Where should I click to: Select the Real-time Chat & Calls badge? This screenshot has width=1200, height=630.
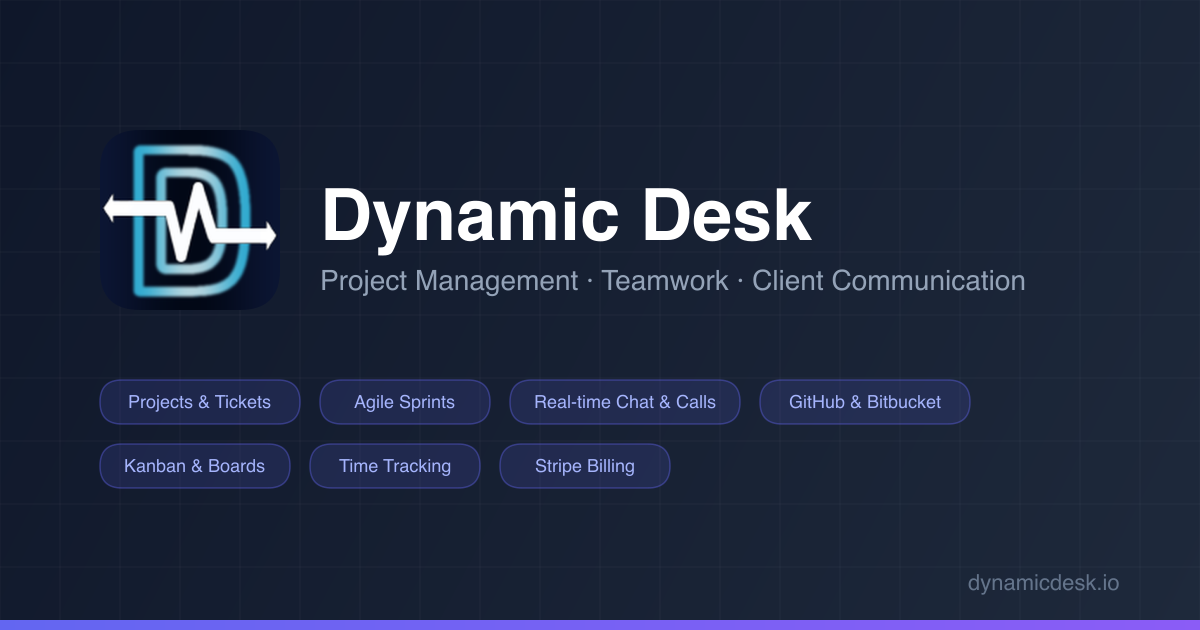click(624, 402)
